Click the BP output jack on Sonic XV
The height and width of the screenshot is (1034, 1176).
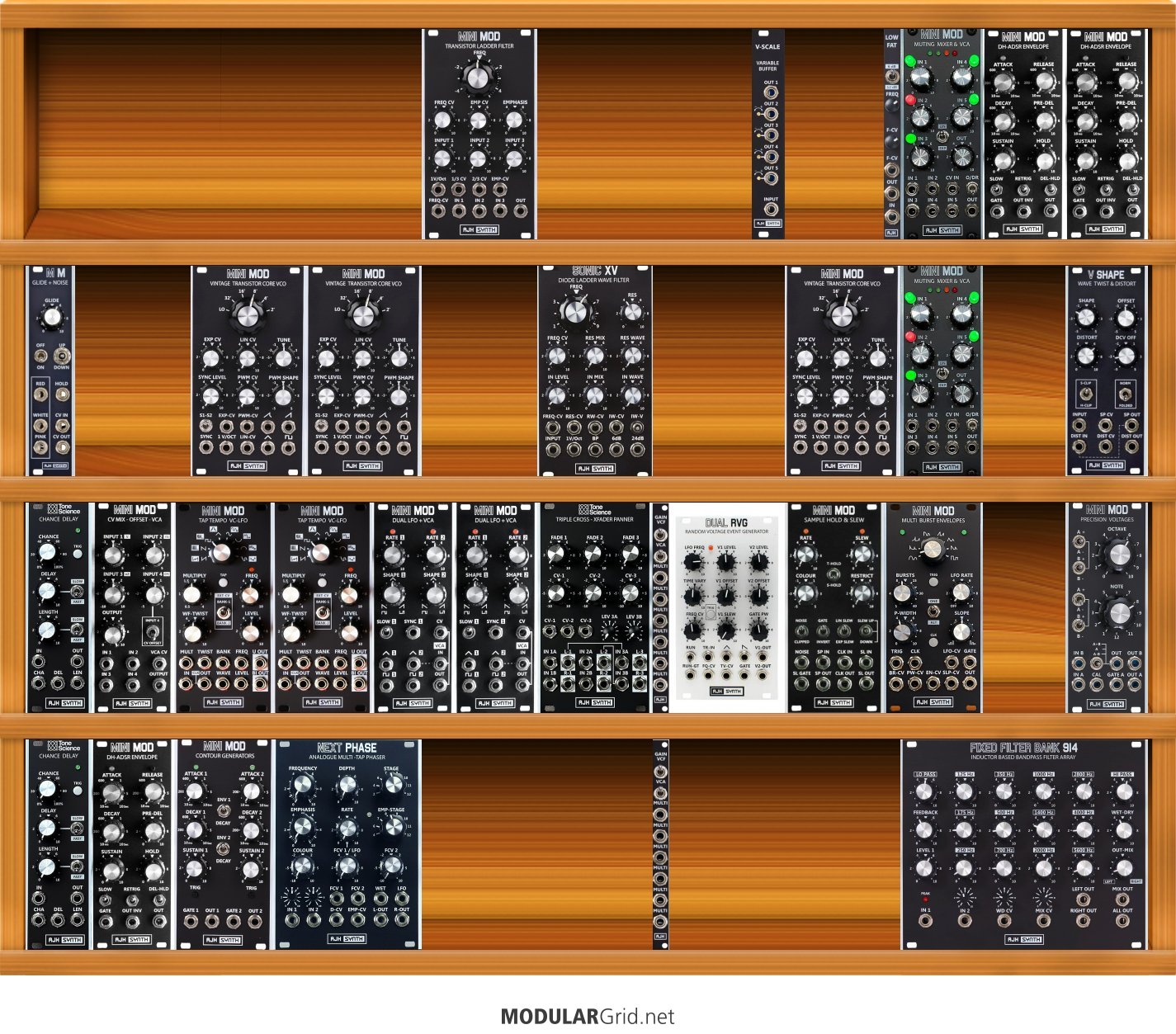click(x=596, y=450)
